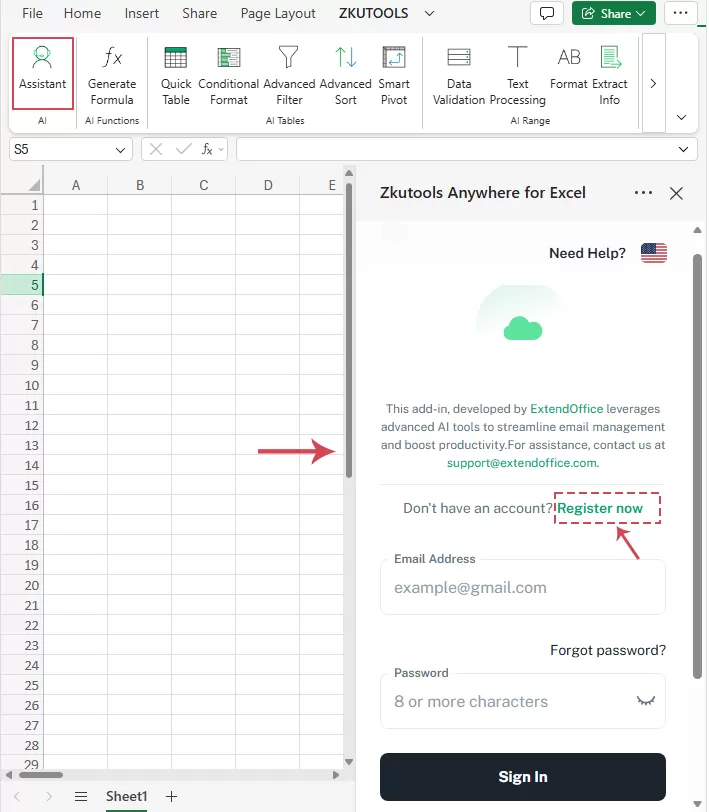The width and height of the screenshot is (709, 812).
Task: Select the ZKUTOOLS tab
Action: [x=373, y=13]
